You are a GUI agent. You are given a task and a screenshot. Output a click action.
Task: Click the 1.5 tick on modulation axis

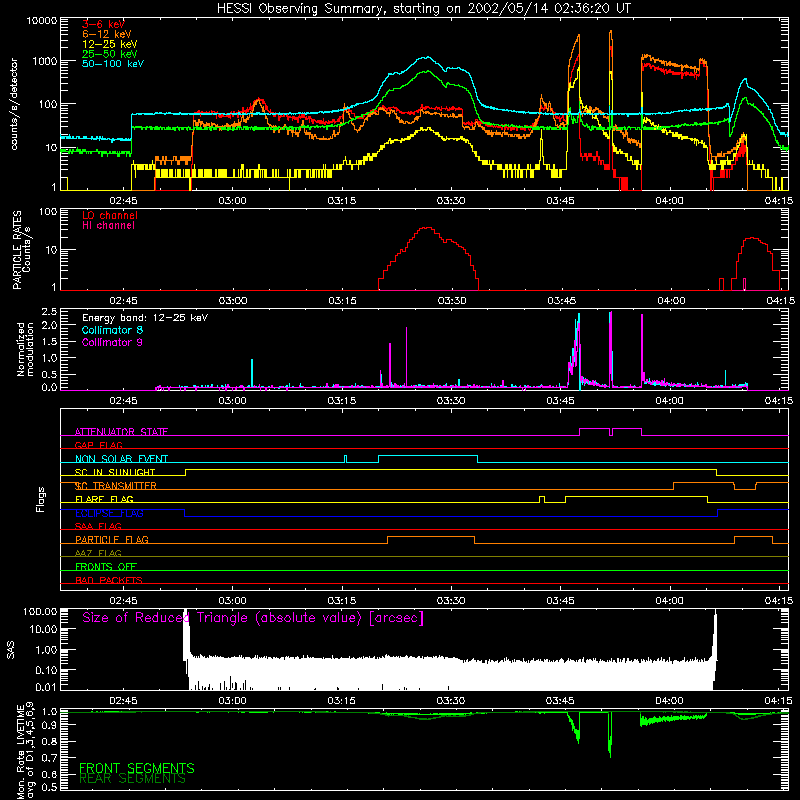(49, 342)
